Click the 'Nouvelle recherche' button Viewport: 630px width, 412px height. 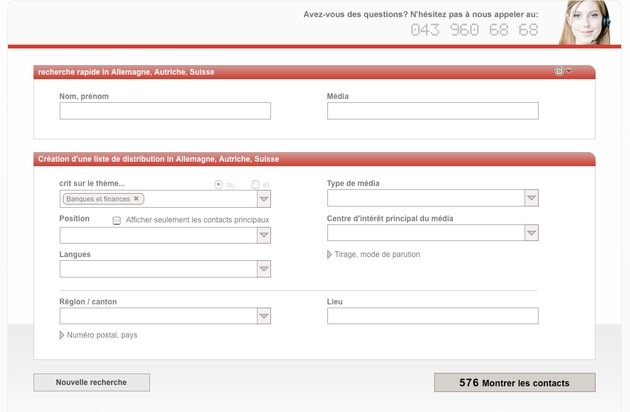[92, 382]
